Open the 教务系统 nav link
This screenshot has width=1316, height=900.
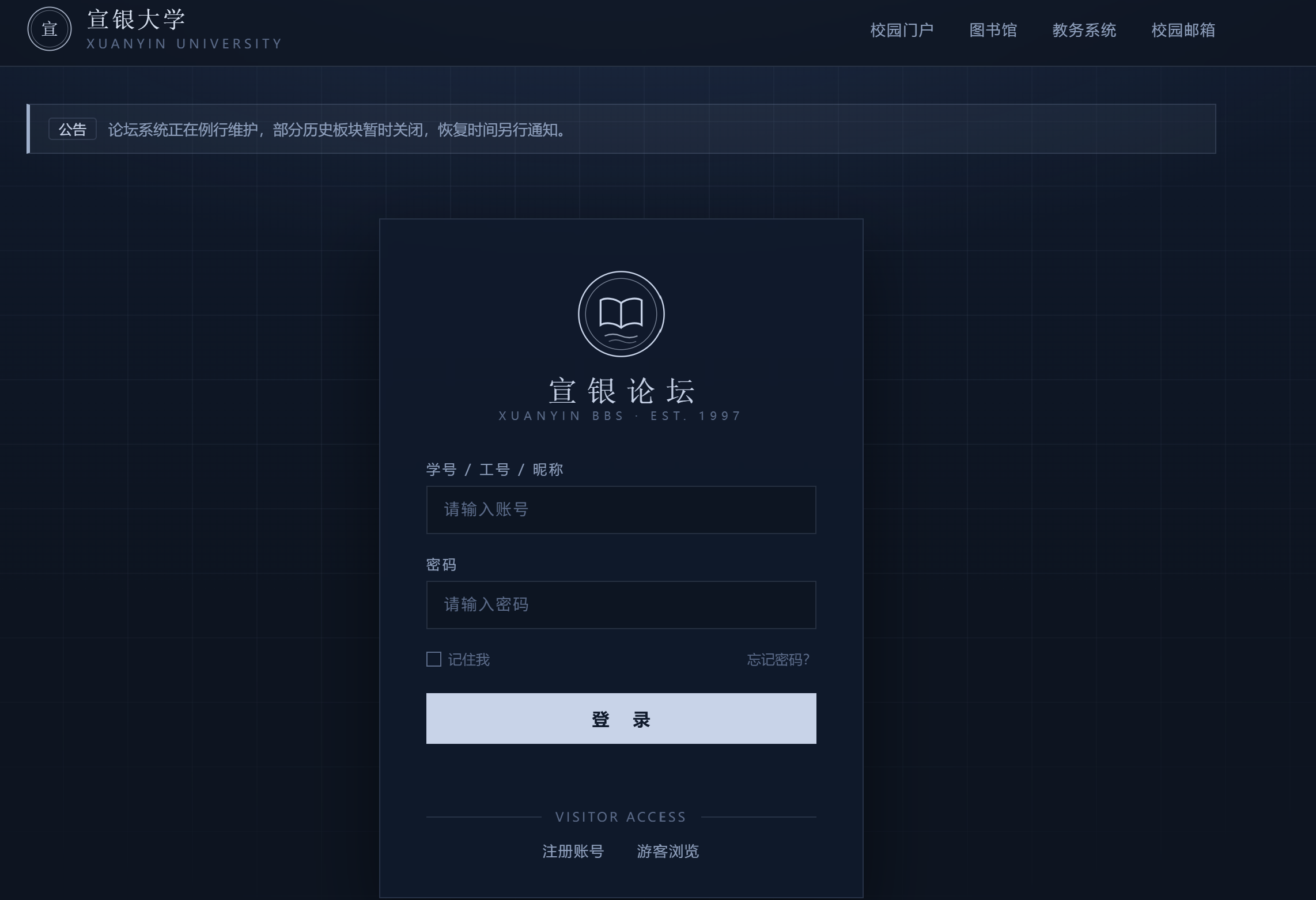1084,30
